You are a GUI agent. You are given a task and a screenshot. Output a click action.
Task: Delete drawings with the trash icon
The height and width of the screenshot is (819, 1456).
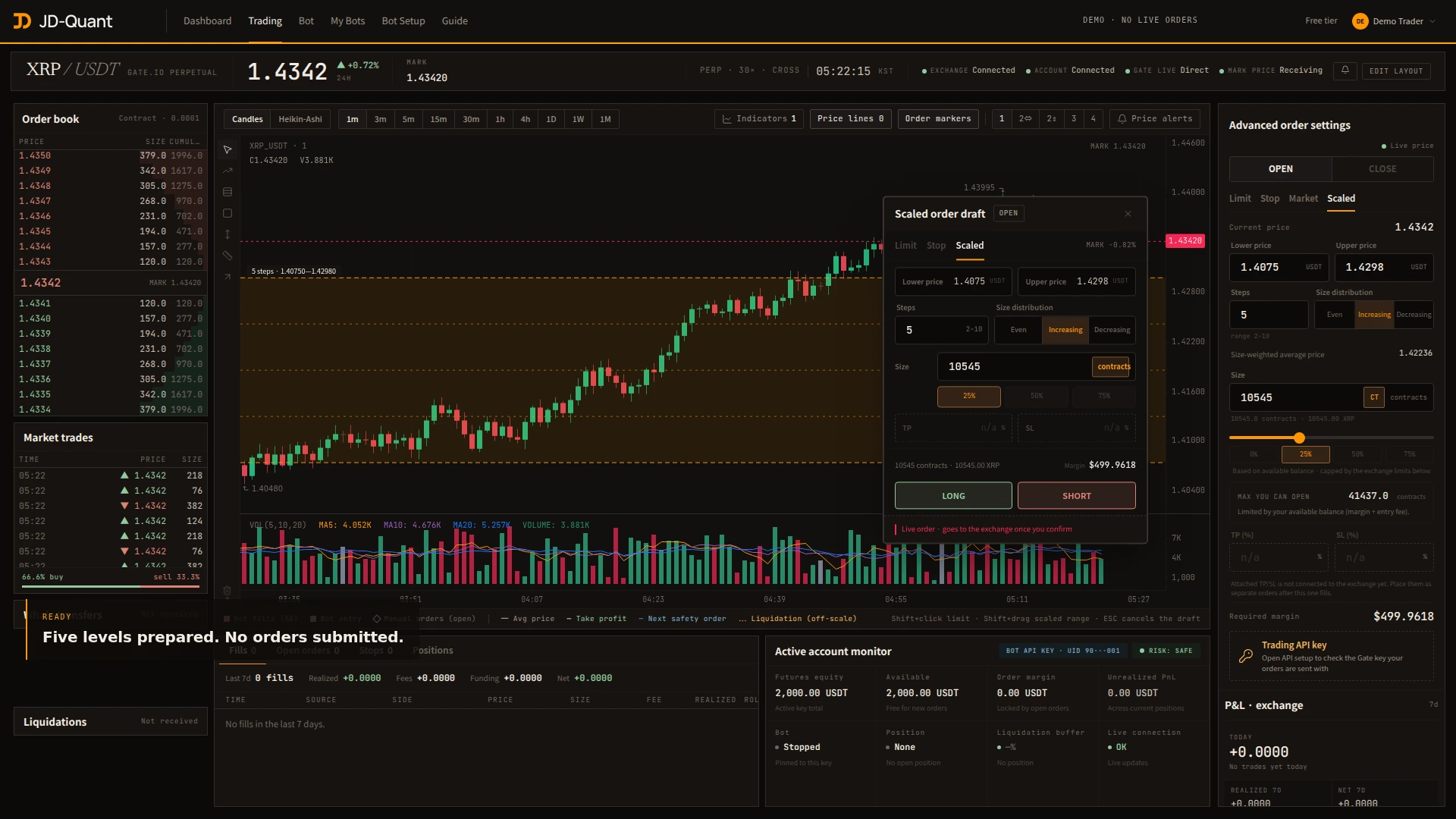(227, 590)
